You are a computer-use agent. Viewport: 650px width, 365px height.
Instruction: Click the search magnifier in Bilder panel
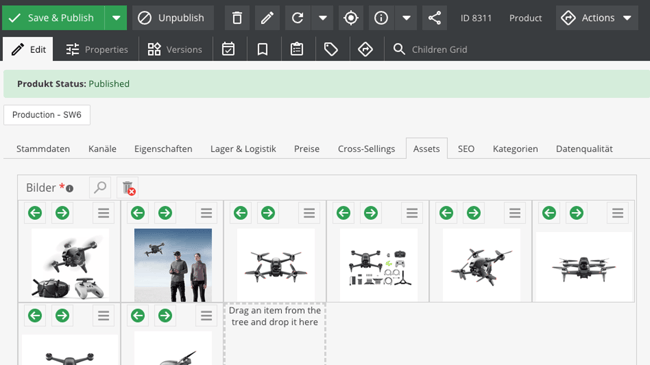100,187
